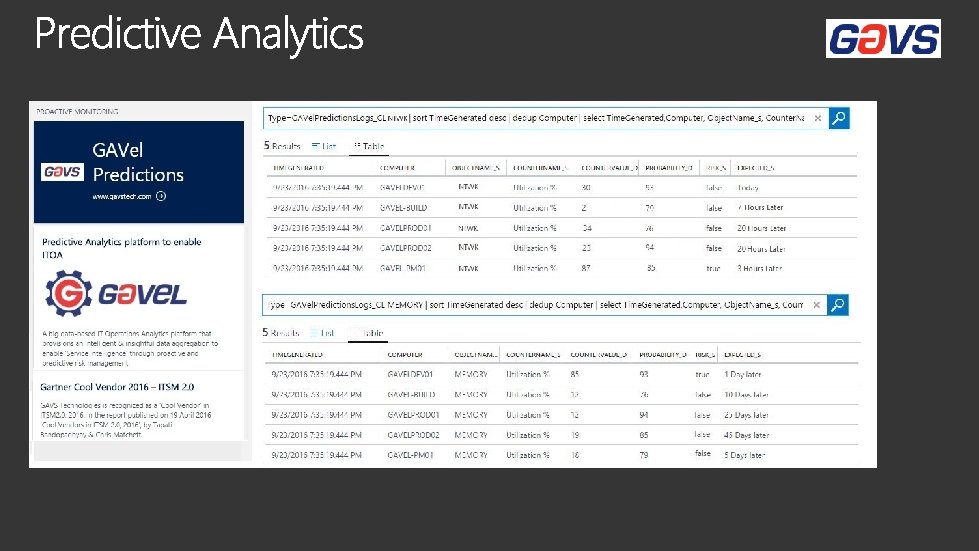The image size is (979, 551).
Task: Select GAVEL-PM01 in the MEMORY table
Action: (410, 456)
